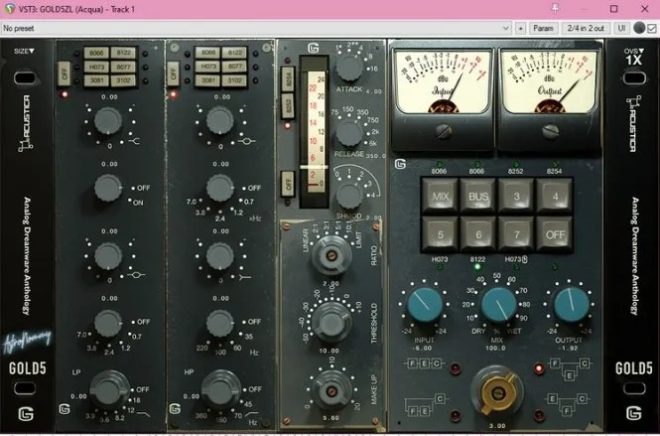Click the G logo on the preamp panel
The width and height of the screenshot is (660, 436).
(x=400, y=164)
